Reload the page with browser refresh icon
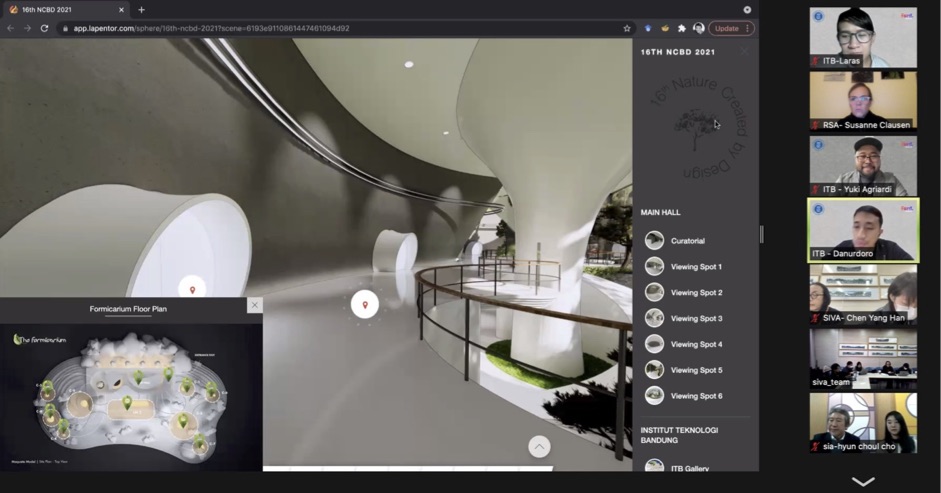Screen dimensions: 941x493 click(x=44, y=28)
